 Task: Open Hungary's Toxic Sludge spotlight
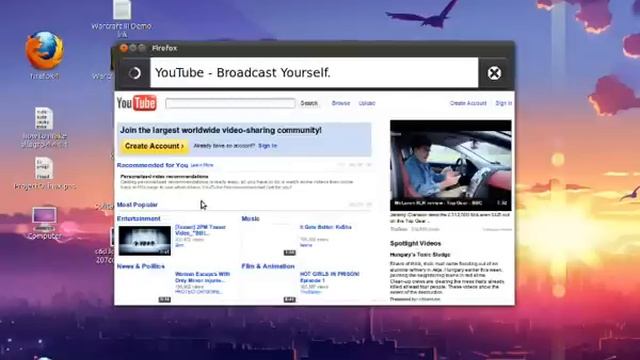(420, 255)
